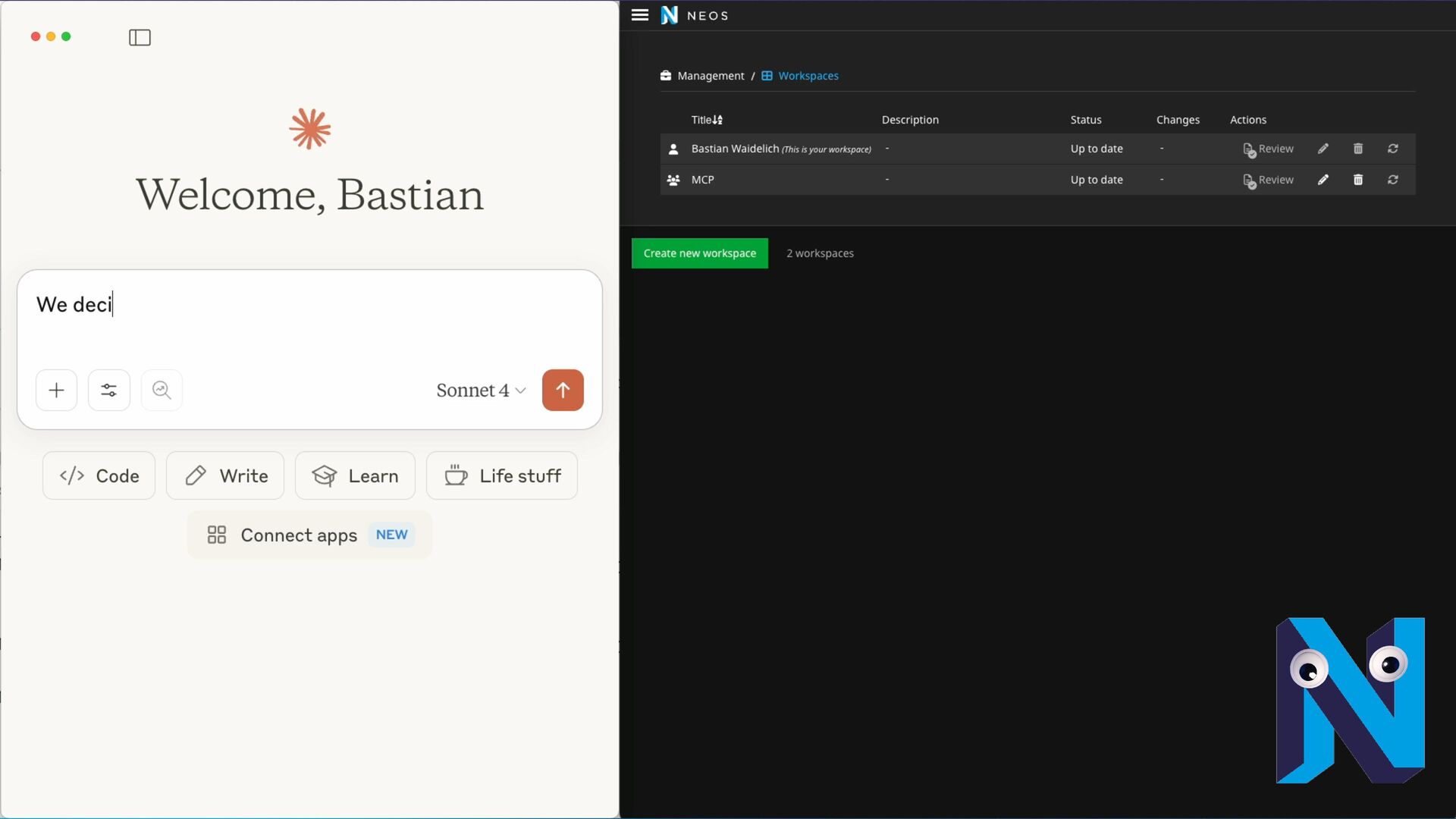Select the Bastian Waidelich workspace title

tap(735, 149)
